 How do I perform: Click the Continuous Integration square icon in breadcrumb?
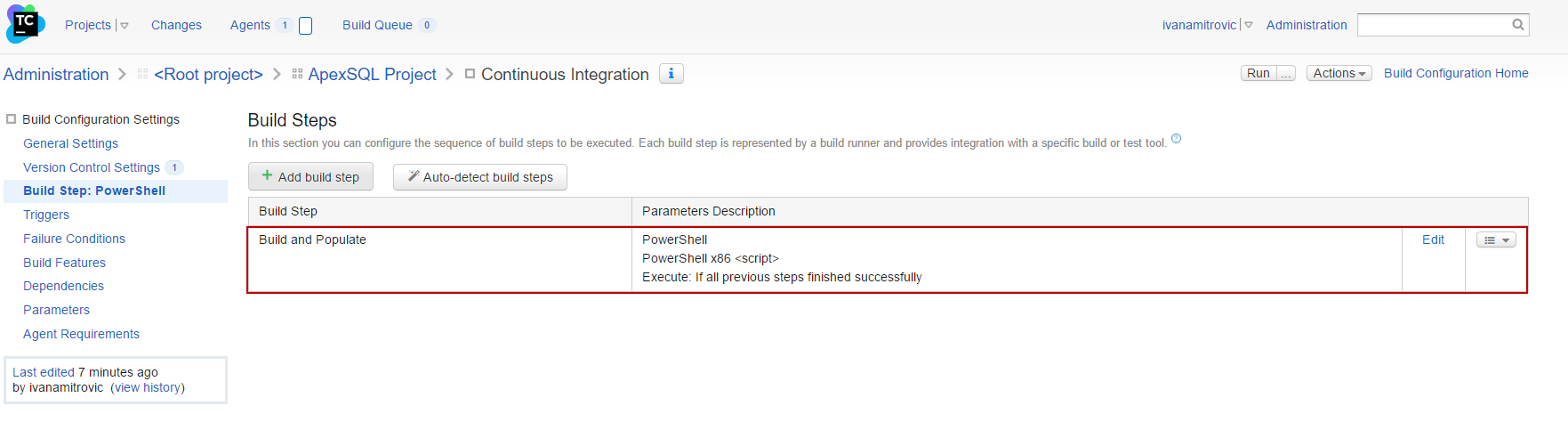(470, 74)
